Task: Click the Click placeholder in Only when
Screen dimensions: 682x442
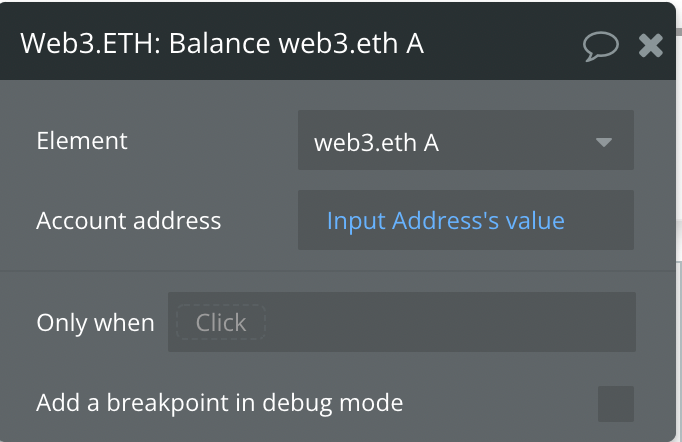Action: point(221,322)
